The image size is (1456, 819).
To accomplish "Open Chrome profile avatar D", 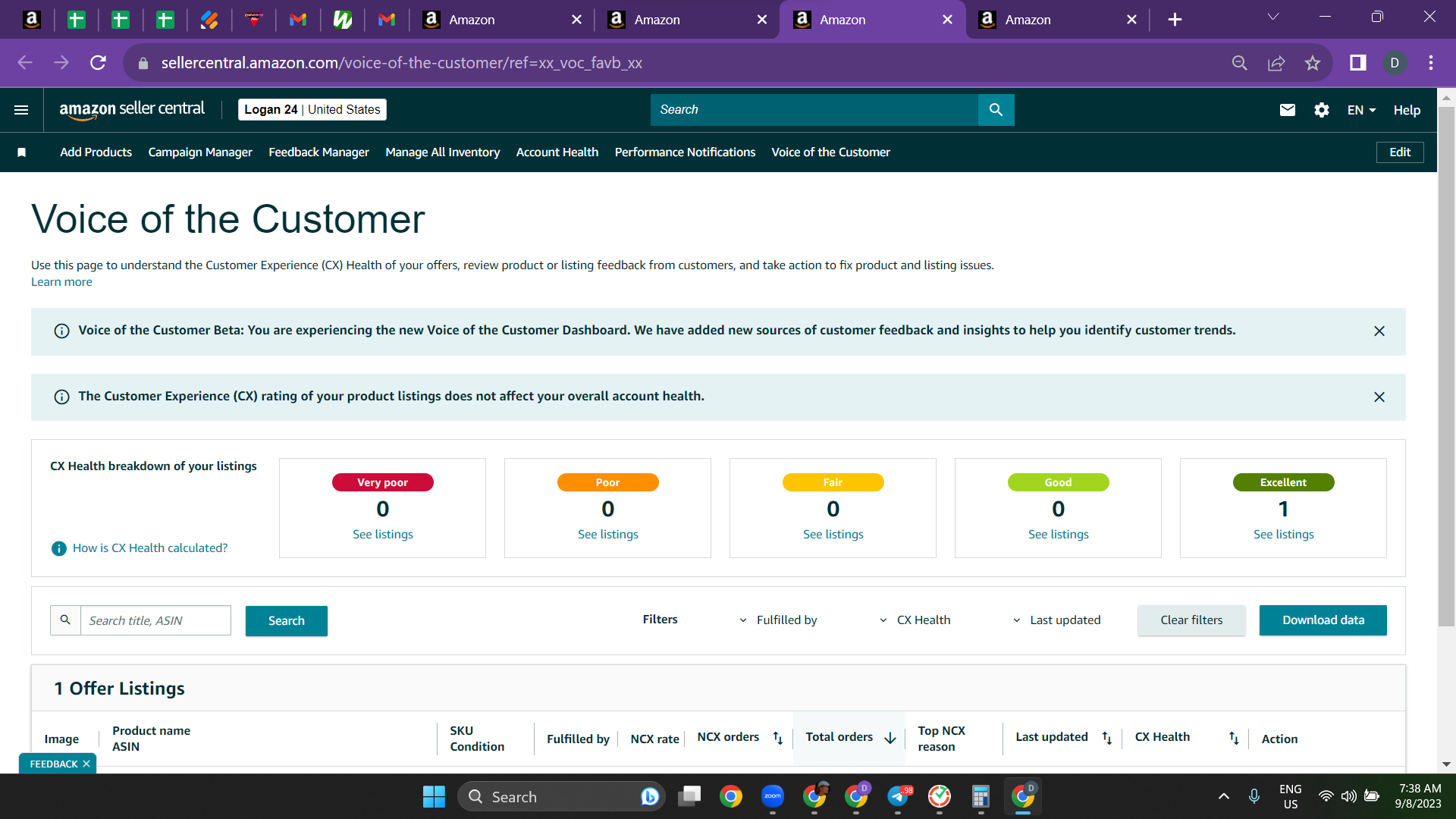I will coord(1395,63).
